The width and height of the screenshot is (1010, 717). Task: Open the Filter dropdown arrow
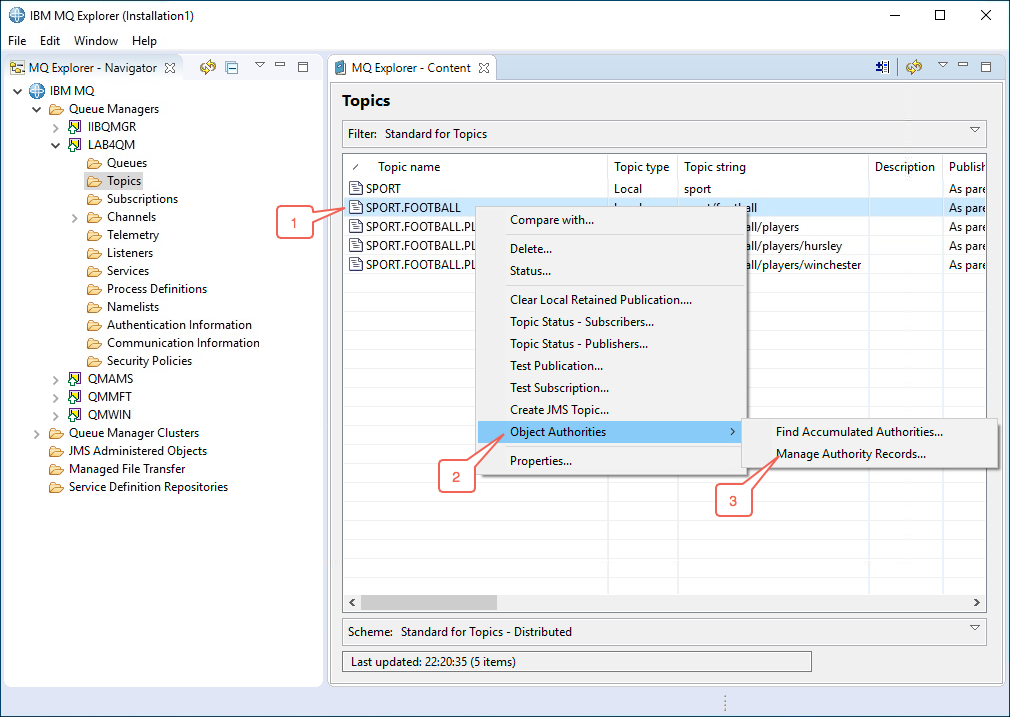coord(975,130)
